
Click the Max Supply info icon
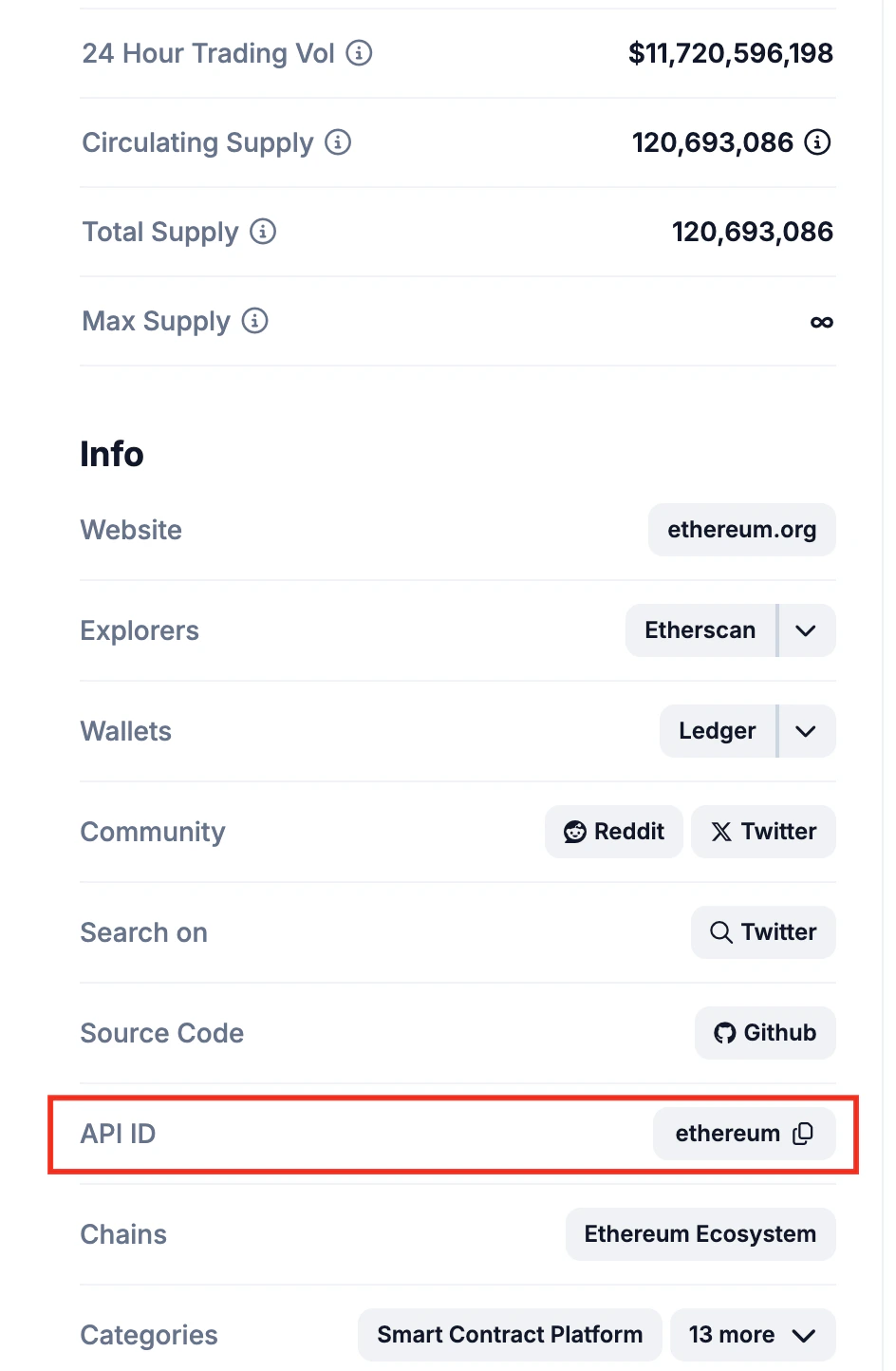tap(254, 321)
